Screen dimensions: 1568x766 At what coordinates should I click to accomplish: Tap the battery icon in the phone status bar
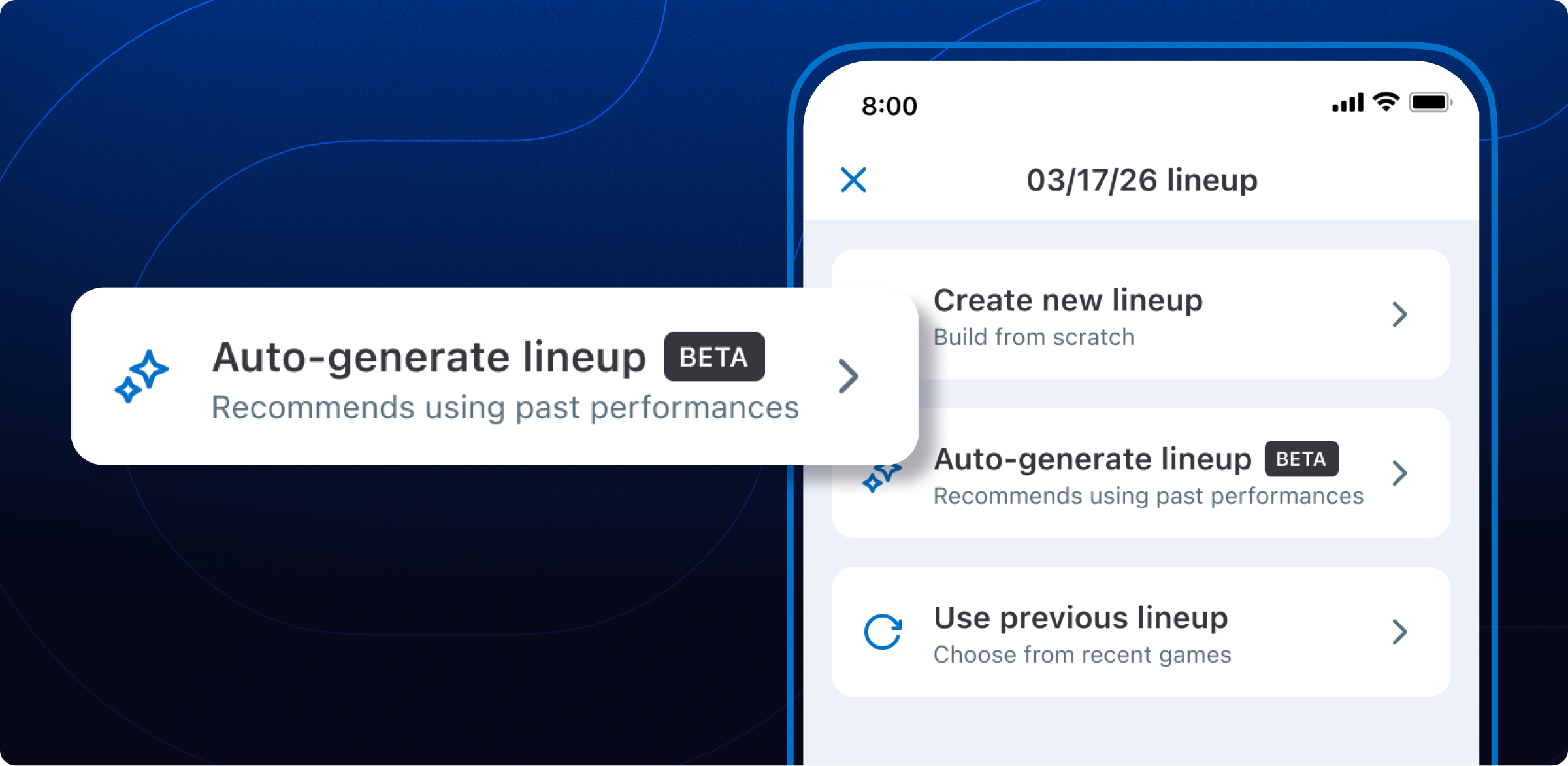[1429, 103]
